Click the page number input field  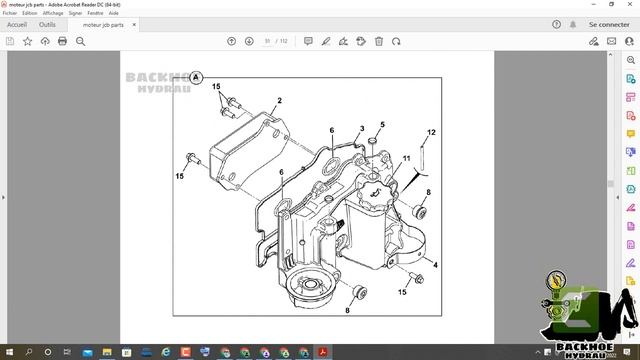tap(267, 41)
